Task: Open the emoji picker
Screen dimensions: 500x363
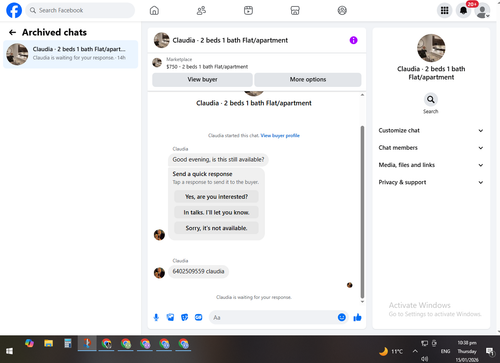Action: coord(341,317)
